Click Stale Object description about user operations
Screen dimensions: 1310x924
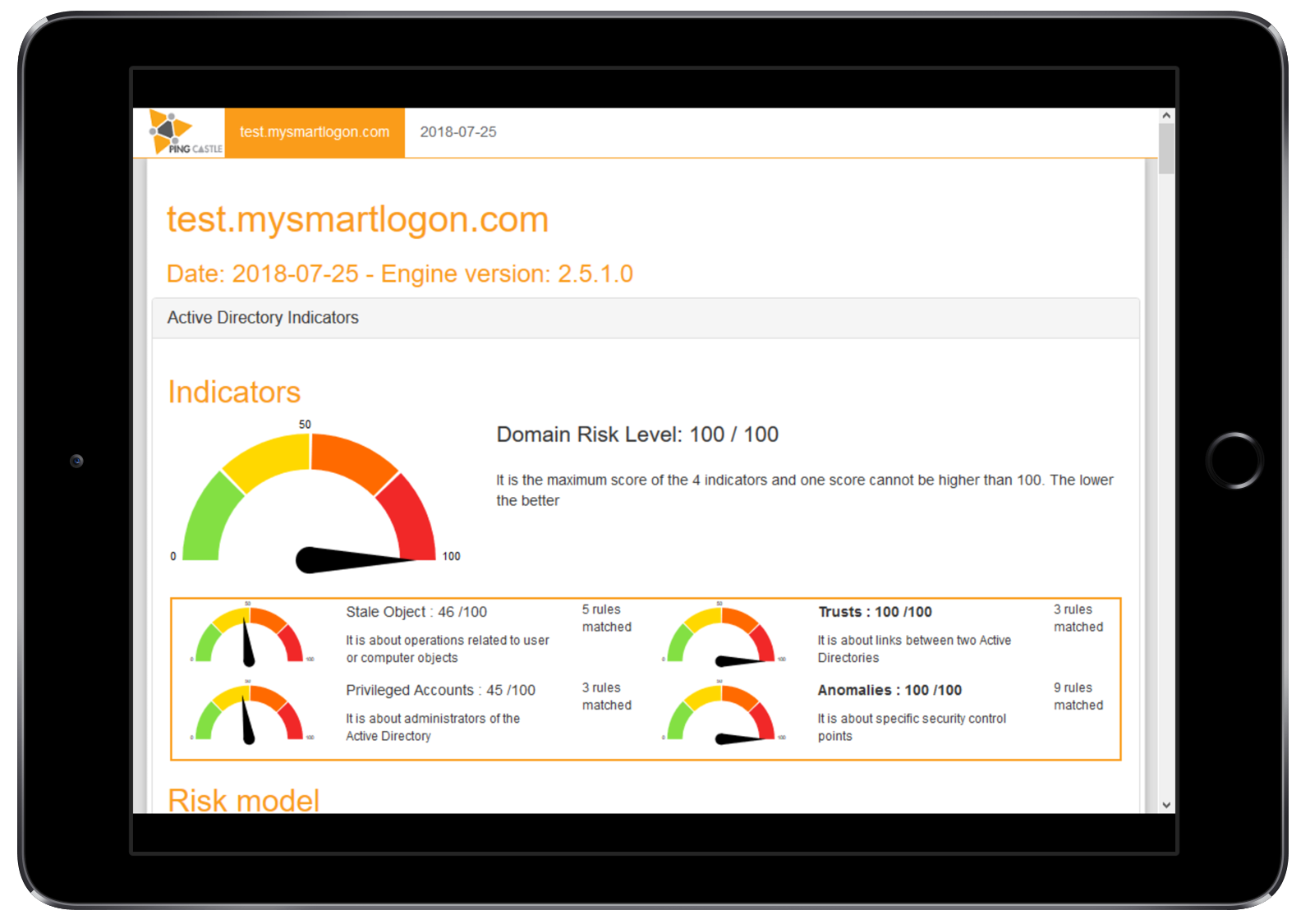click(x=448, y=649)
